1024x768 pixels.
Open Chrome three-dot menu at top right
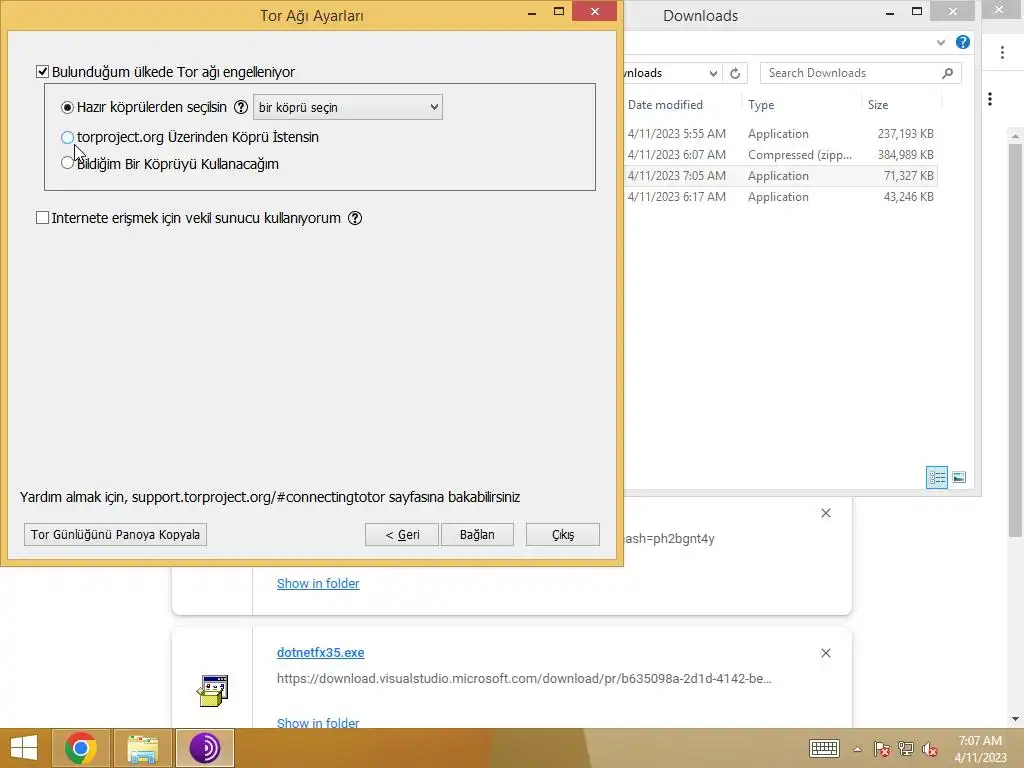[x=1002, y=53]
